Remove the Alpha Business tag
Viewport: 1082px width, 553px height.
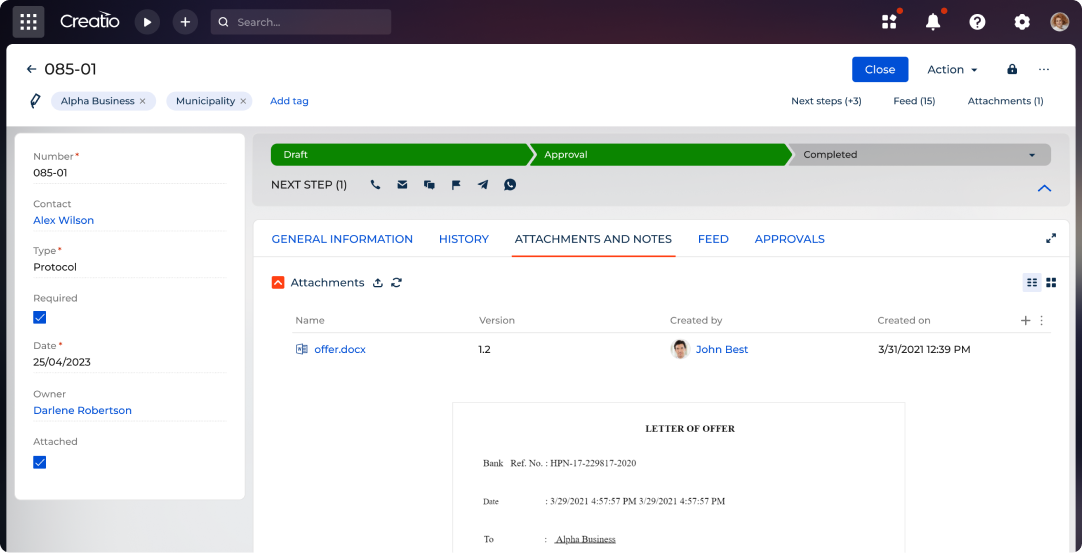142,101
